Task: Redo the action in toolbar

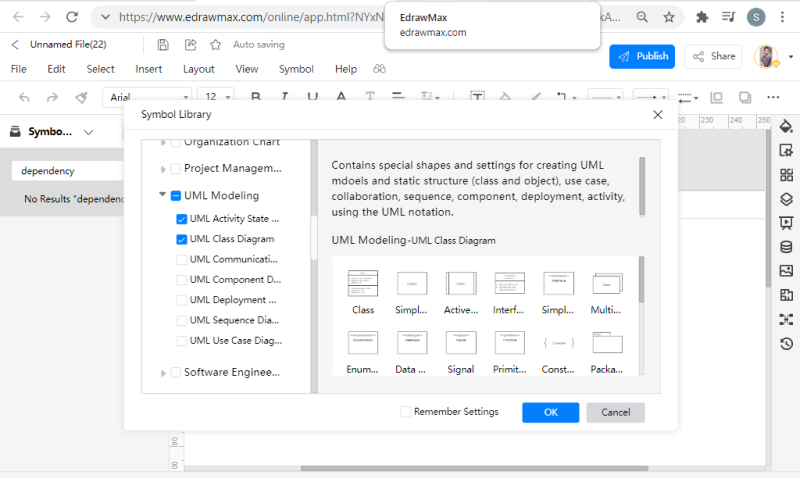Action: [x=52, y=97]
